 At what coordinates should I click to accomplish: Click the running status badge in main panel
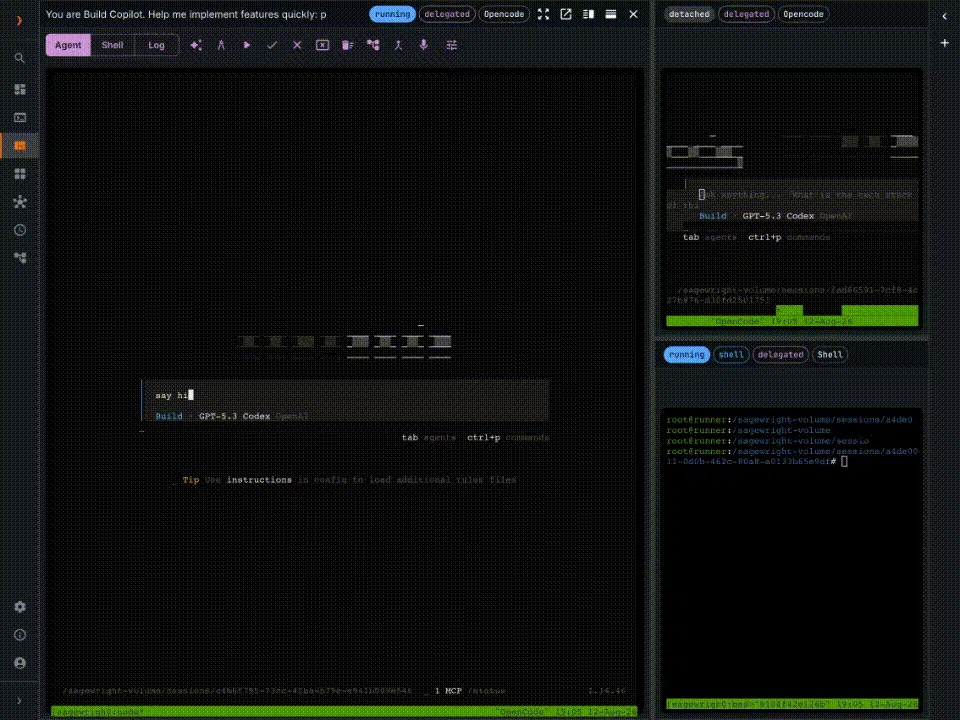click(x=392, y=14)
